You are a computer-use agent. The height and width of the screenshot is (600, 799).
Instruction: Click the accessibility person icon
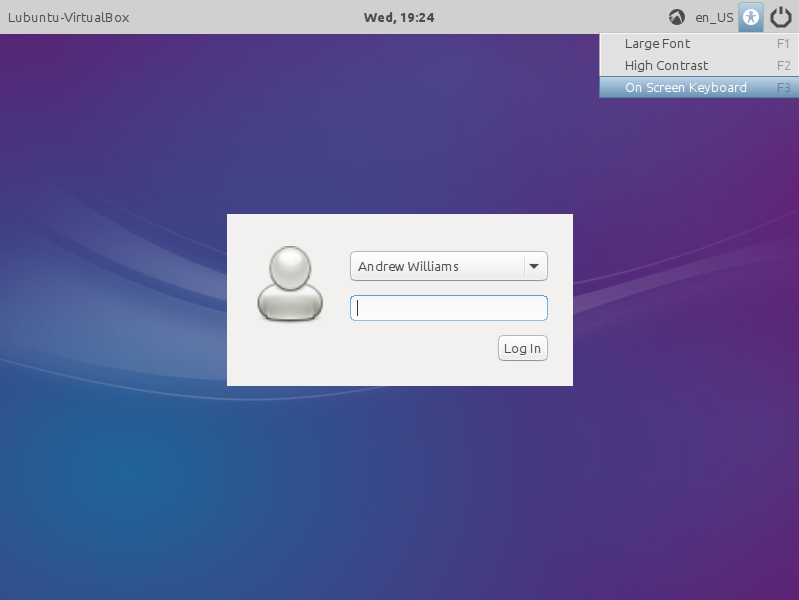click(751, 17)
